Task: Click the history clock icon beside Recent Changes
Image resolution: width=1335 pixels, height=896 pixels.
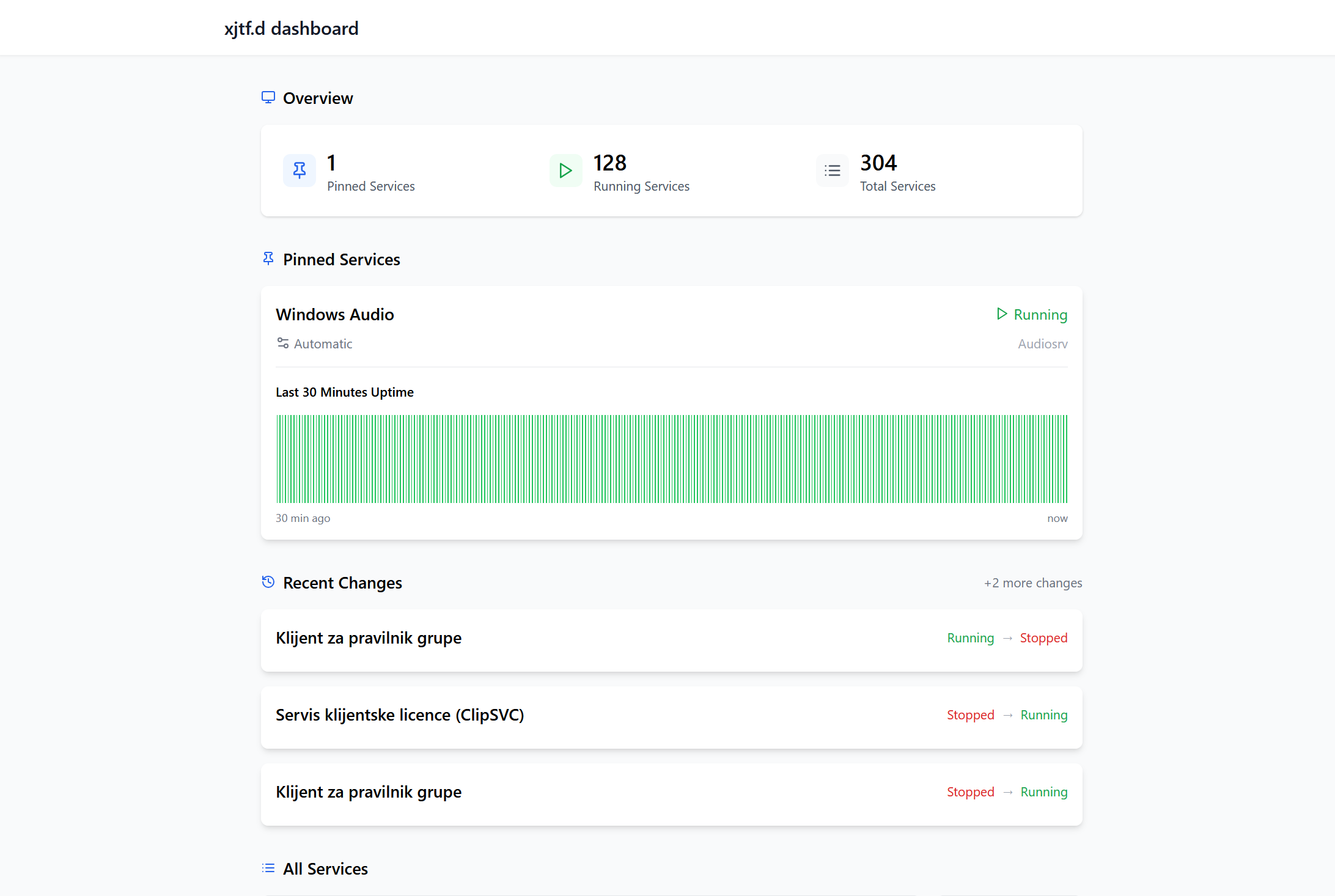Action: [268, 582]
